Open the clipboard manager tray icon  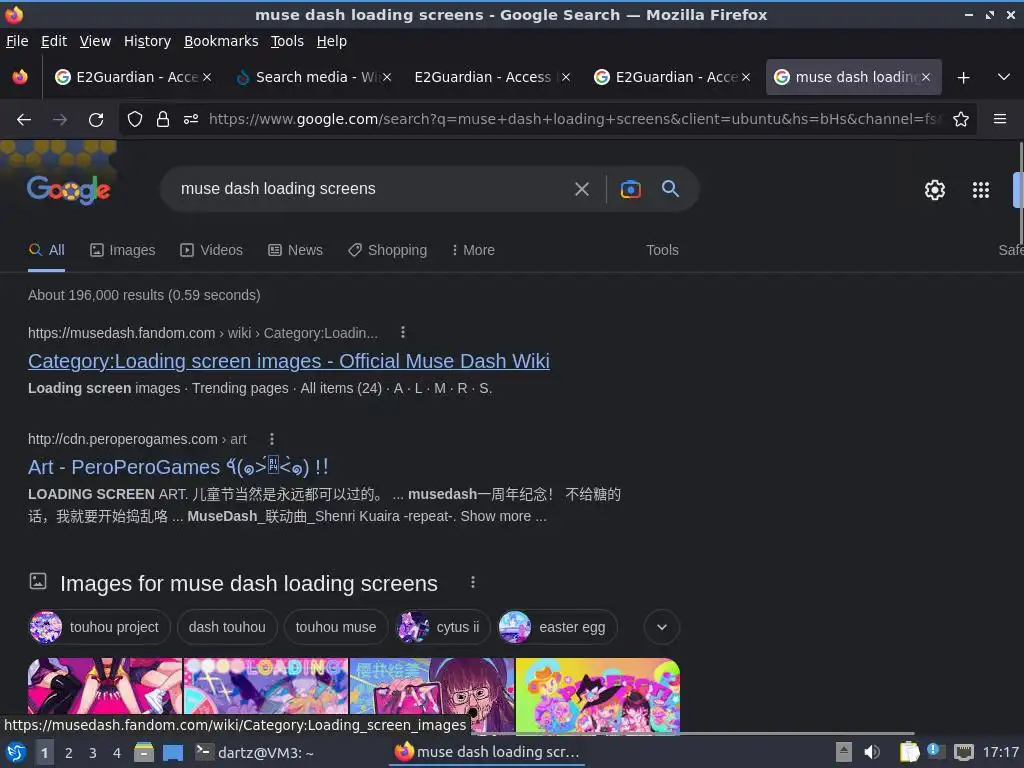909,752
